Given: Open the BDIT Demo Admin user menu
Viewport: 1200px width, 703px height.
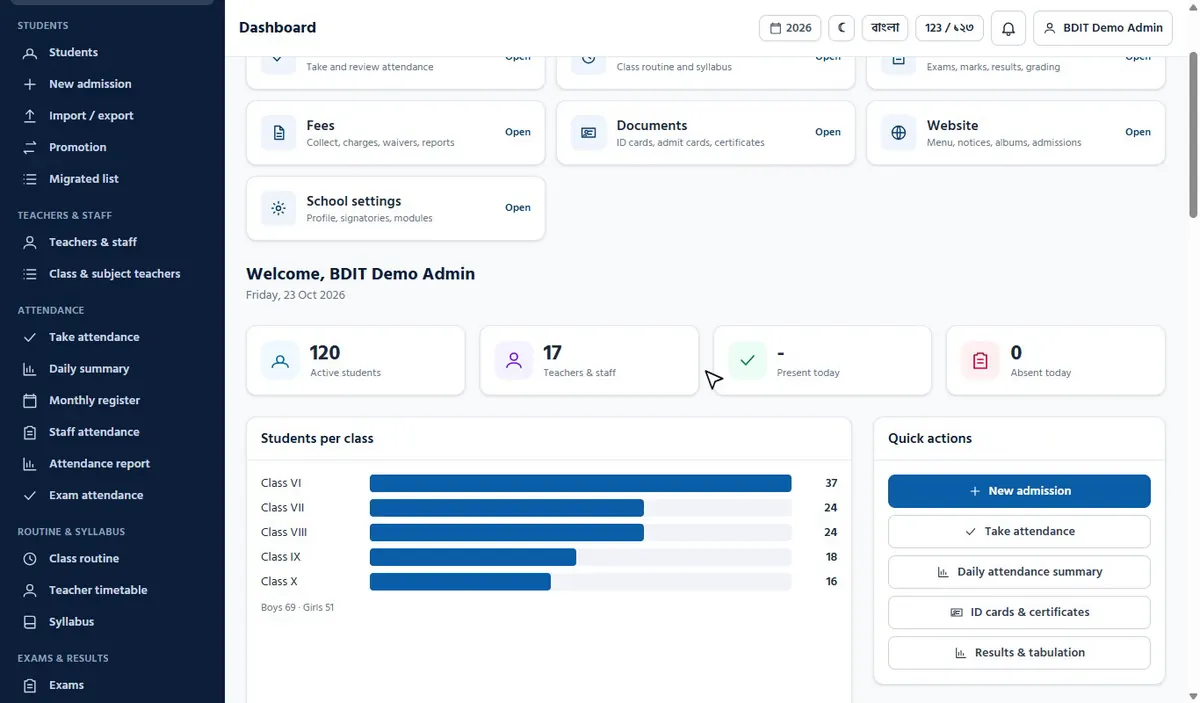Looking at the screenshot, I should point(1103,28).
